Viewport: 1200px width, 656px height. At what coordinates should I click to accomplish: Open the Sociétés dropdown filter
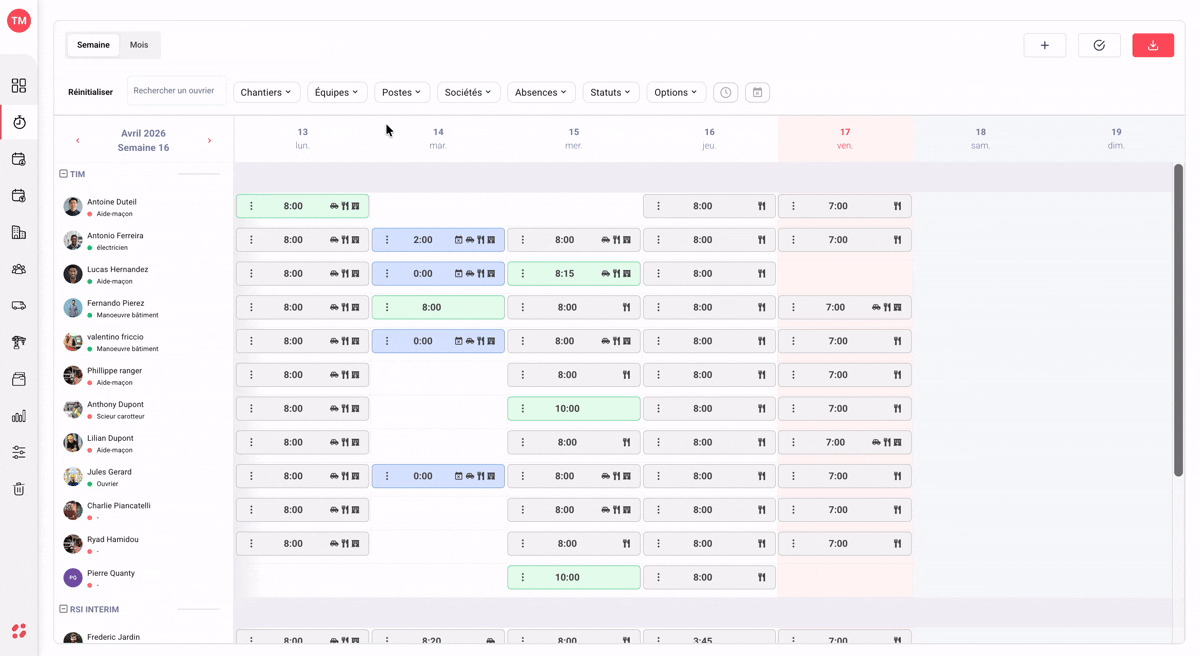[x=469, y=92]
